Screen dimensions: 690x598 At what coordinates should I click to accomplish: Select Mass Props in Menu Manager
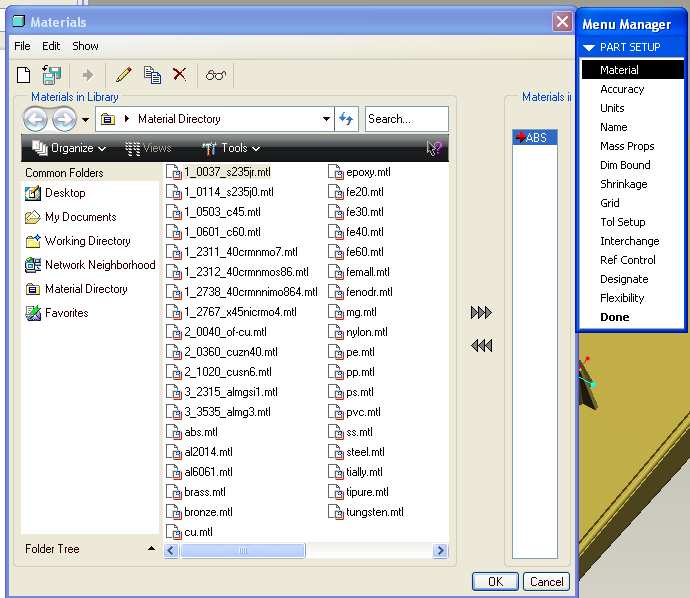tap(627, 146)
